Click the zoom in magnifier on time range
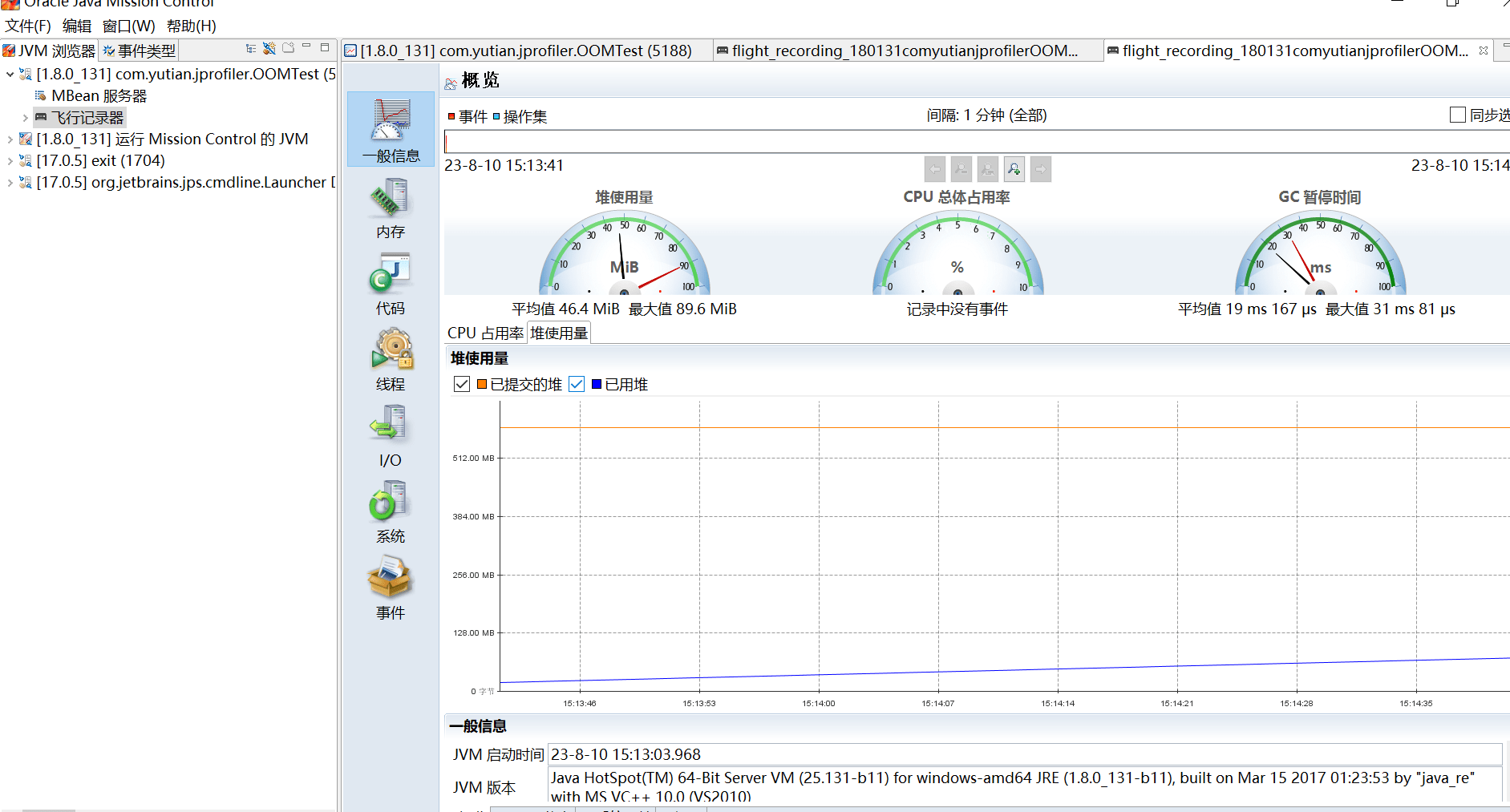The width and height of the screenshot is (1510, 812). pyautogui.click(x=1014, y=169)
